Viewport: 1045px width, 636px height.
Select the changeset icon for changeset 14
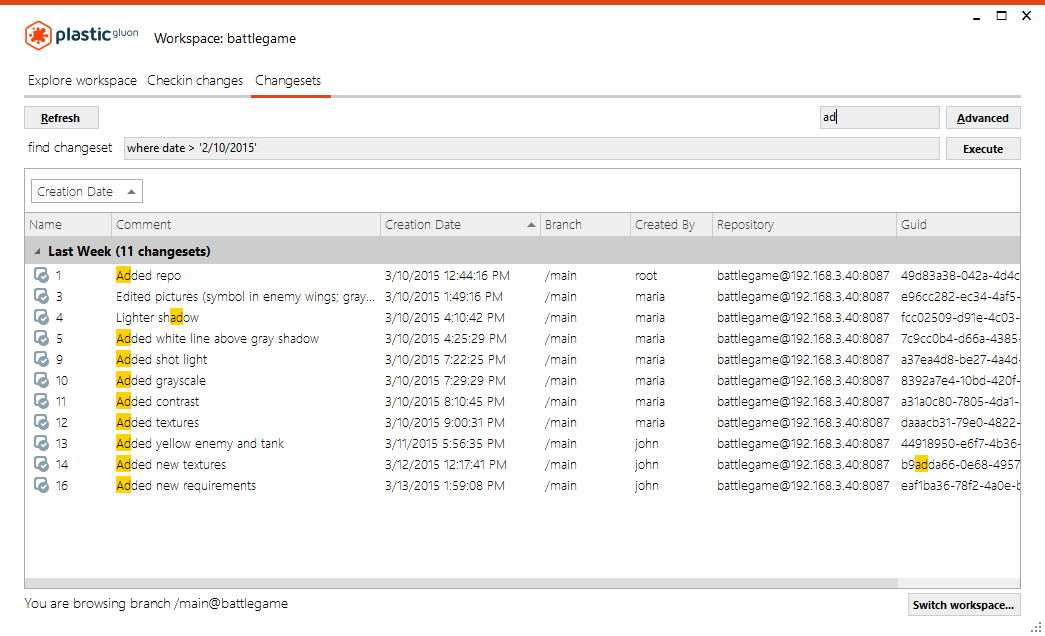pos(41,464)
